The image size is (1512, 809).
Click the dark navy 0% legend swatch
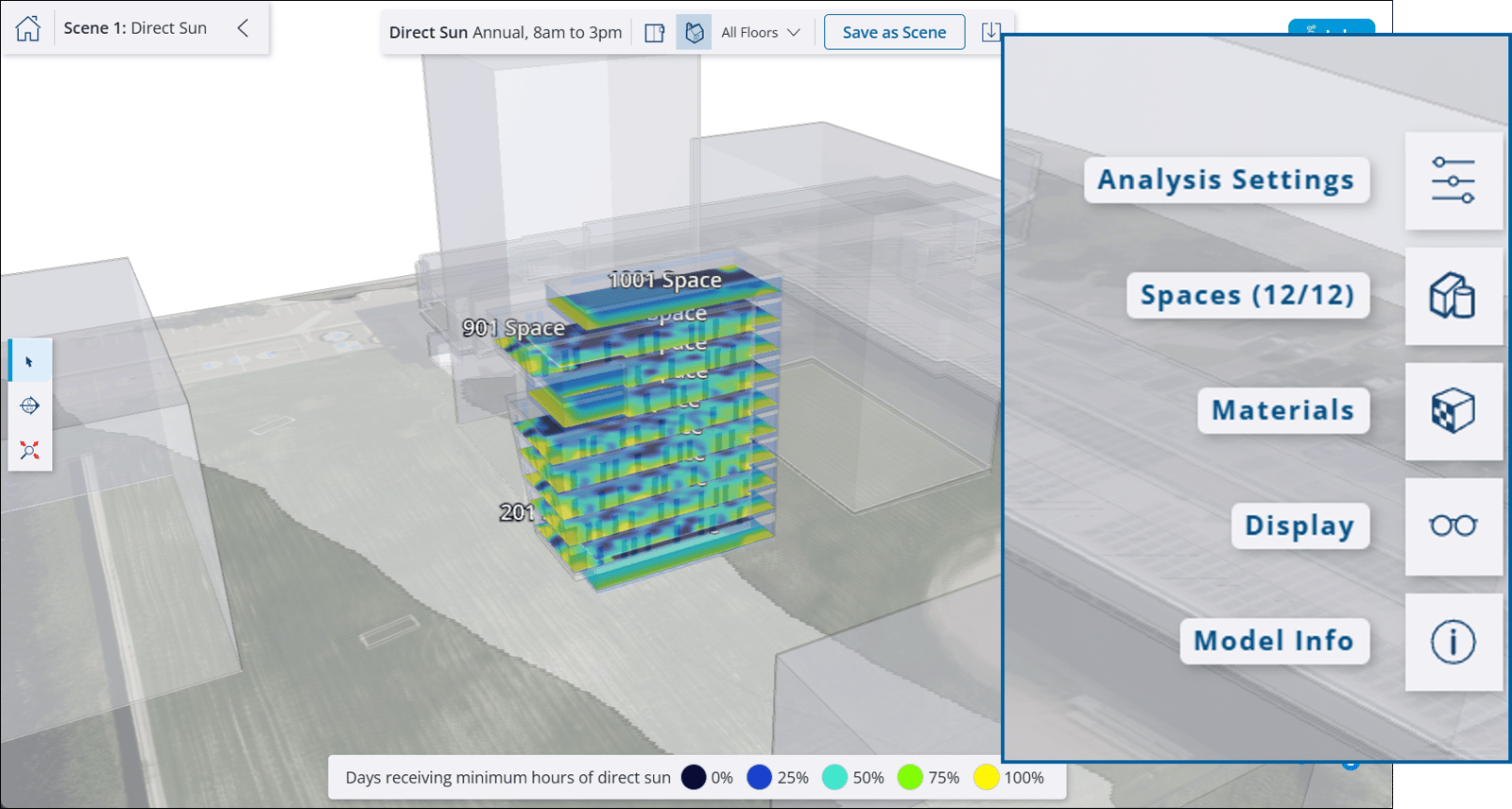(x=694, y=777)
